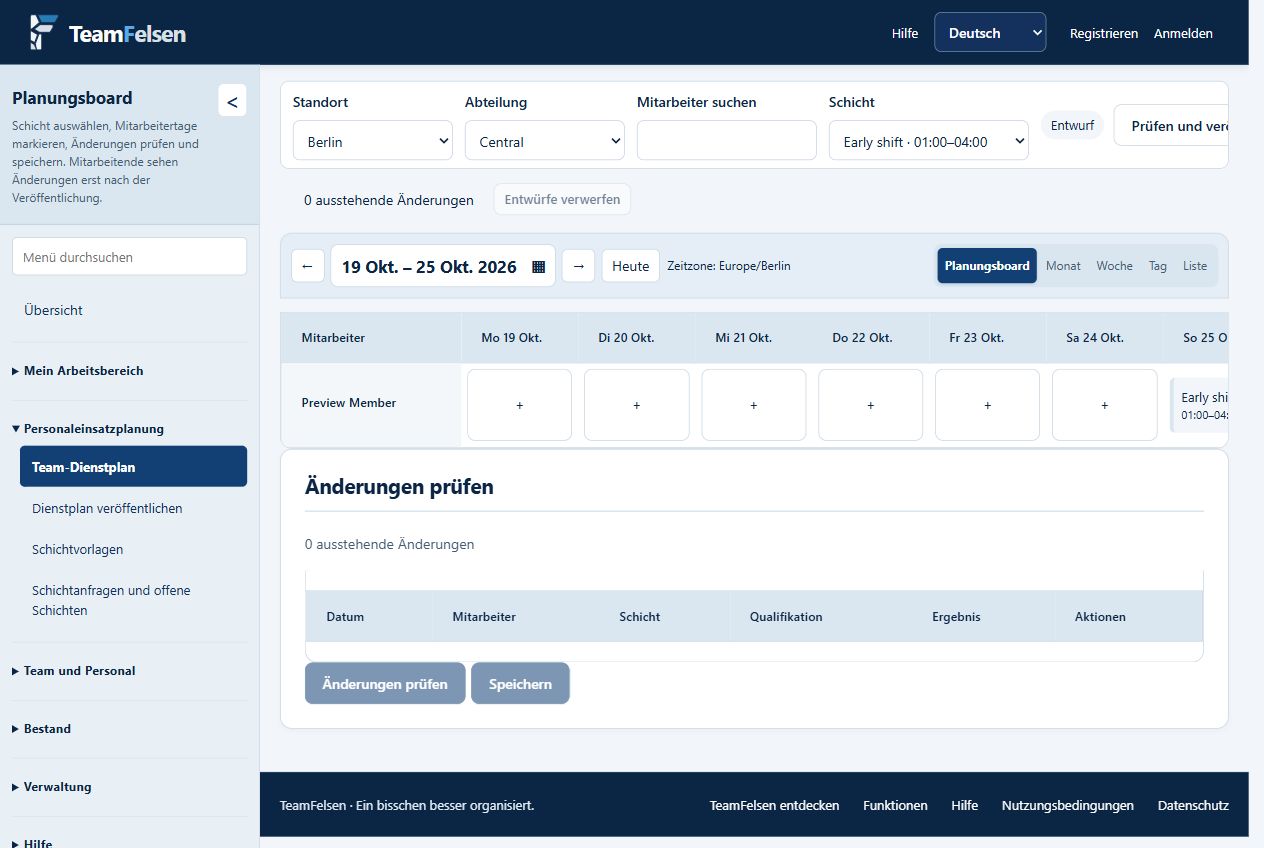Screen dimensions: 1264x848
Task: Open Datenschutz footer link
Action: [x=1193, y=805]
